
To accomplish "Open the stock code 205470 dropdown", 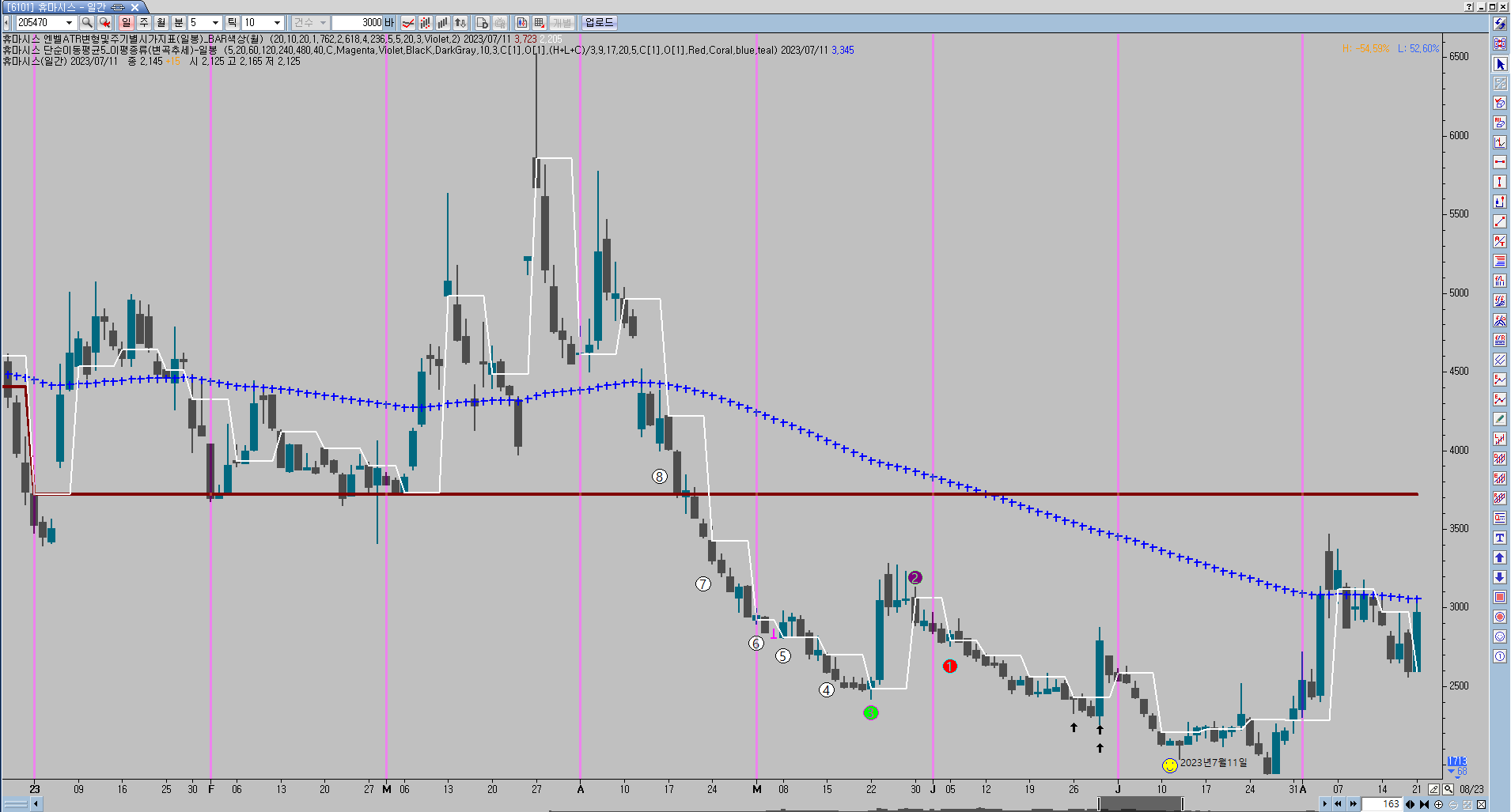I will tap(69, 23).
